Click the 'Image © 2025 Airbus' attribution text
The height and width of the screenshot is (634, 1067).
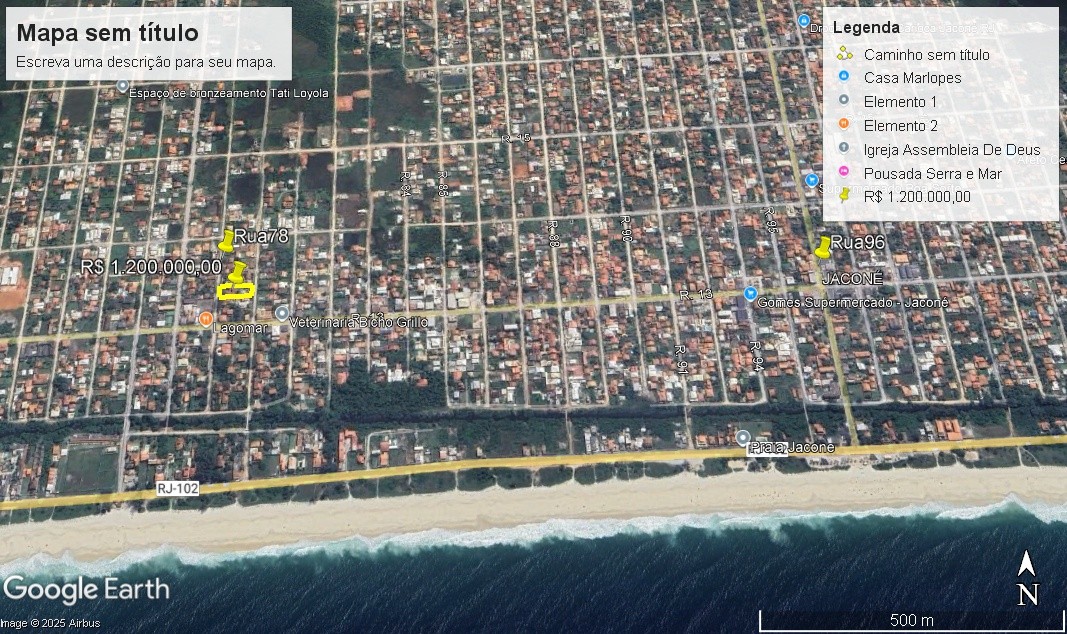50,623
